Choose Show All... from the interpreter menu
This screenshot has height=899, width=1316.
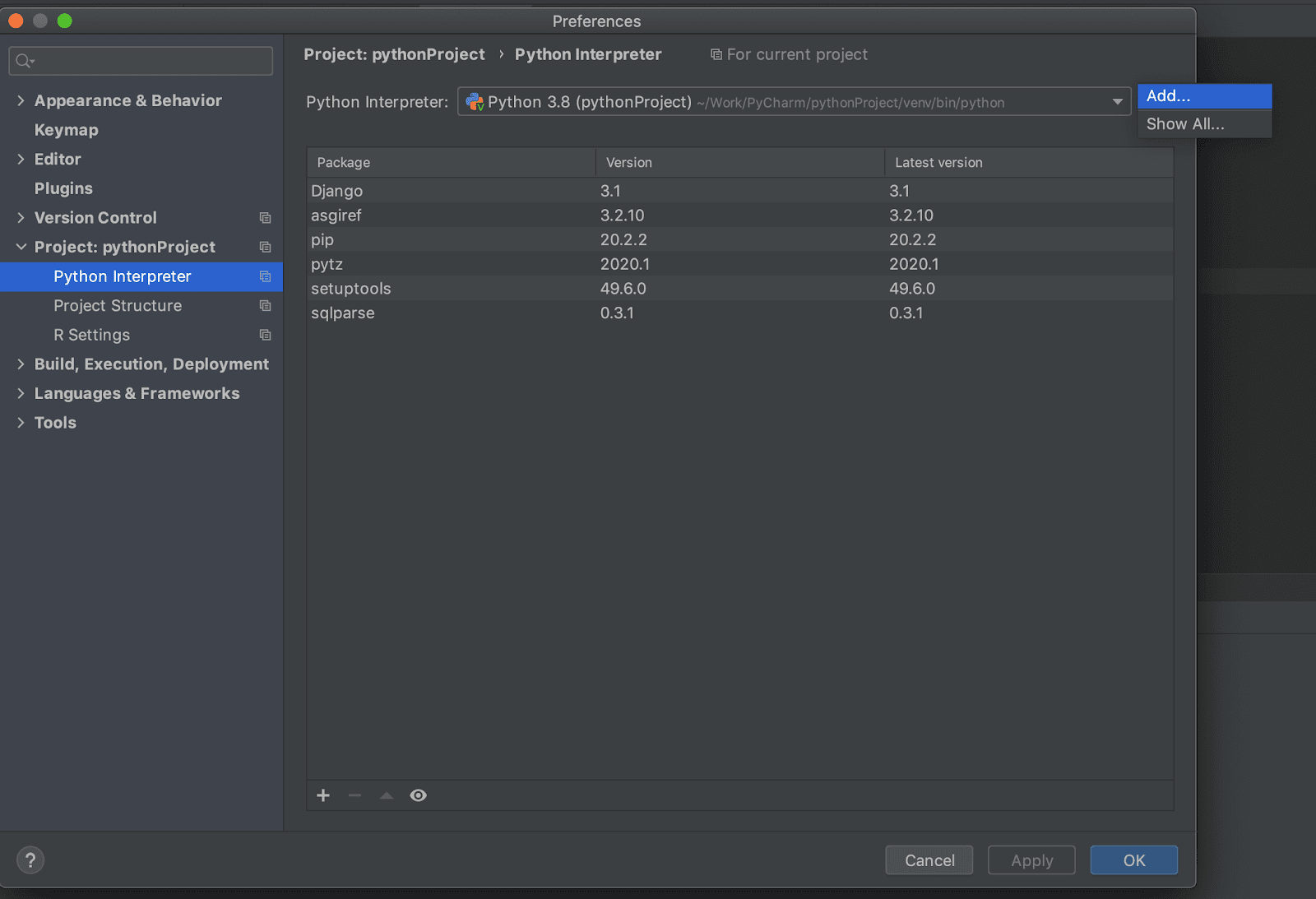tap(1204, 124)
